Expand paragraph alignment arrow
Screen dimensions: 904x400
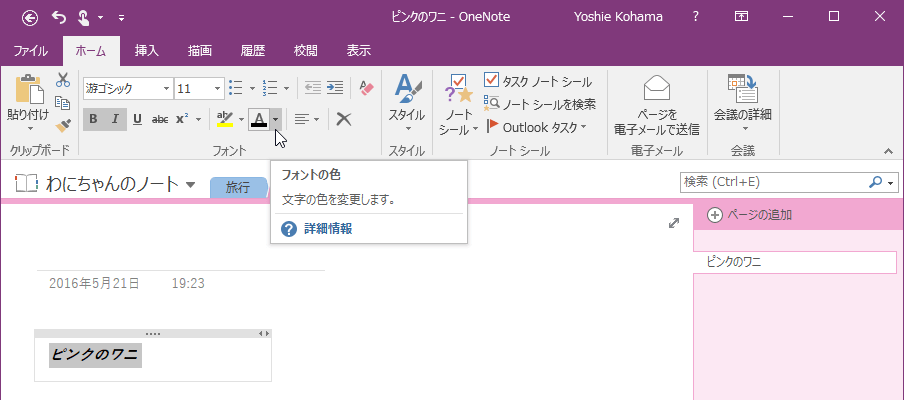[x=317, y=119]
